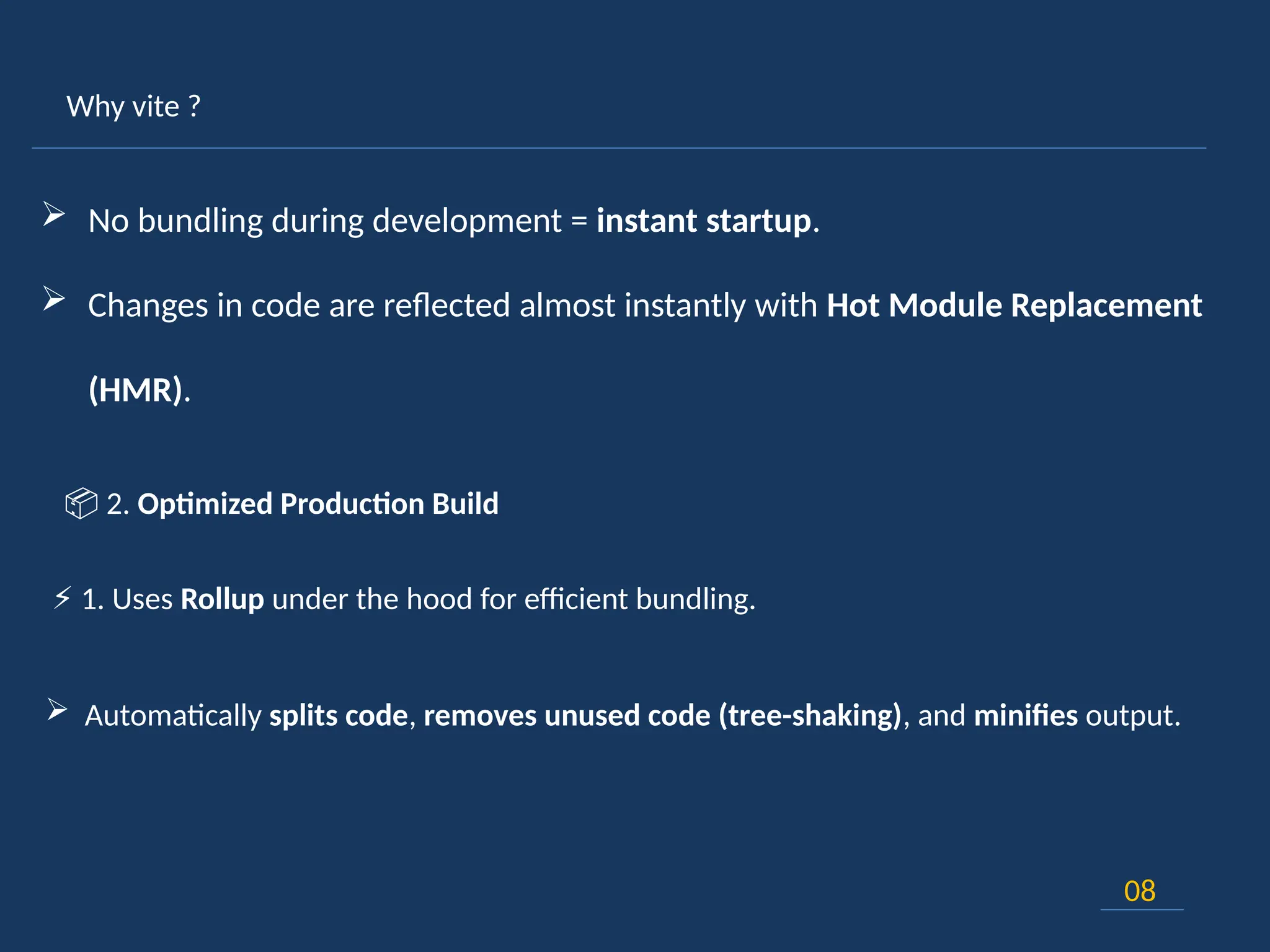The width and height of the screenshot is (1270, 952).
Task: Click 'removes unused code (tree-shaking)' text
Action: point(662,716)
